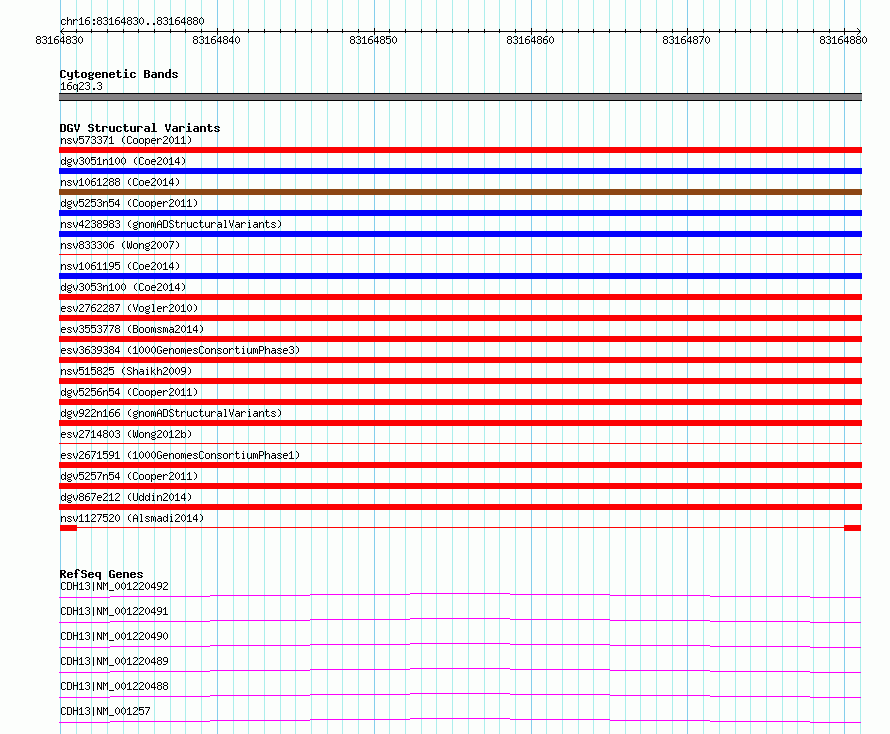Click the blue bar for dgv3051n100
Image resolution: width=890 pixels, height=734 pixels.
coord(460,171)
